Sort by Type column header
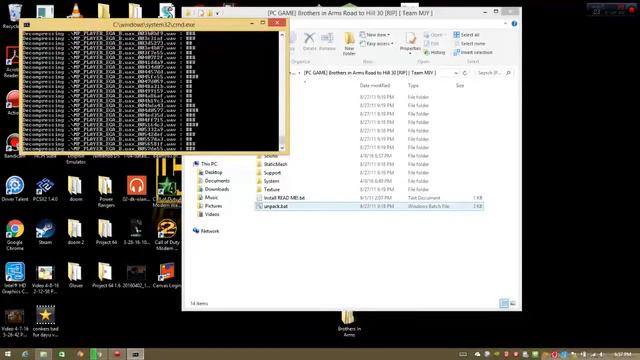The width and height of the screenshot is (640, 360). [x=413, y=85]
